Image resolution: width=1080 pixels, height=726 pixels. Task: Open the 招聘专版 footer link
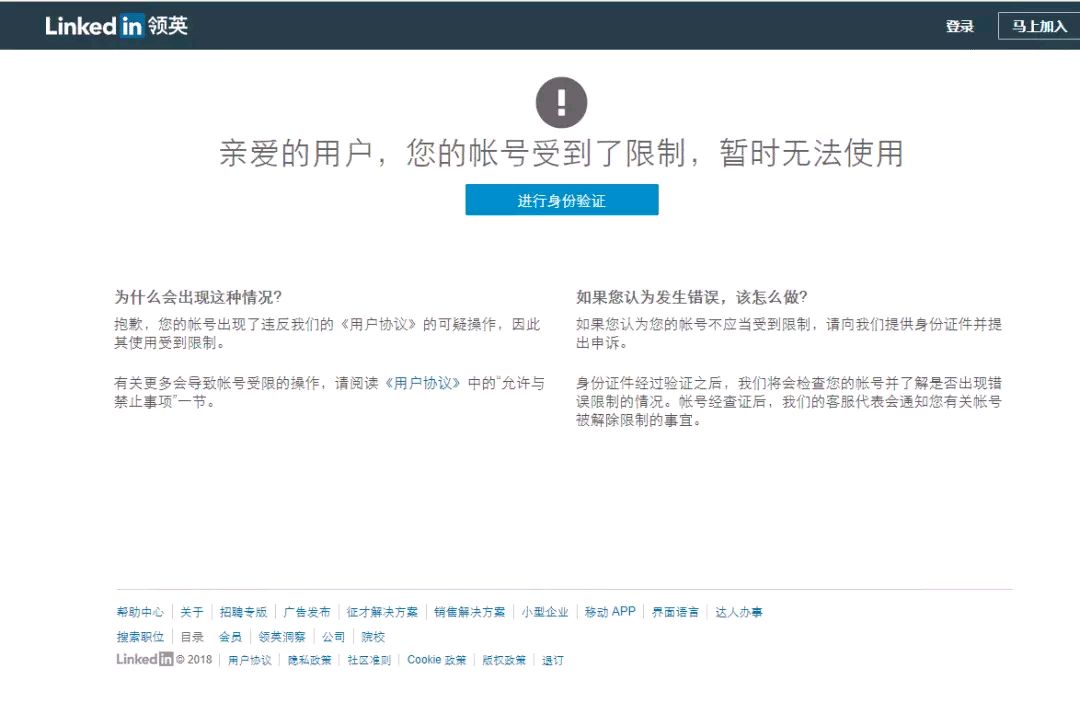click(243, 611)
